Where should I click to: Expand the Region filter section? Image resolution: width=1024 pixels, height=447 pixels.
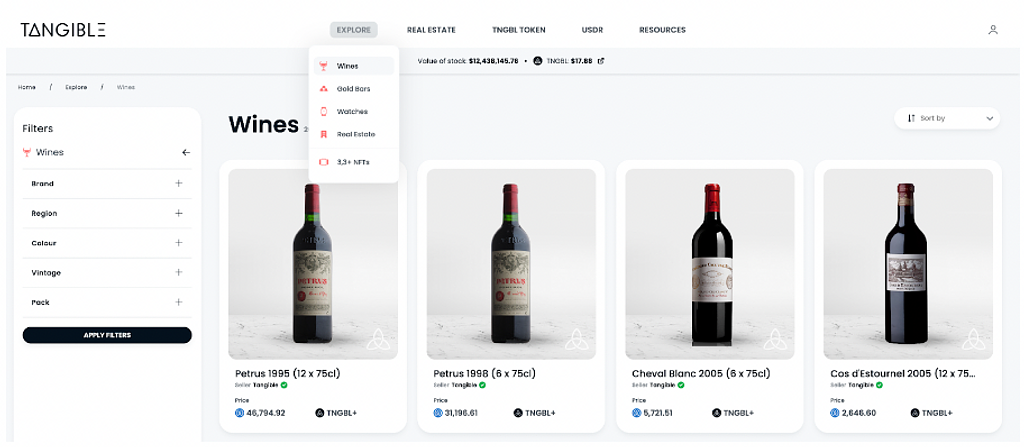click(x=179, y=213)
